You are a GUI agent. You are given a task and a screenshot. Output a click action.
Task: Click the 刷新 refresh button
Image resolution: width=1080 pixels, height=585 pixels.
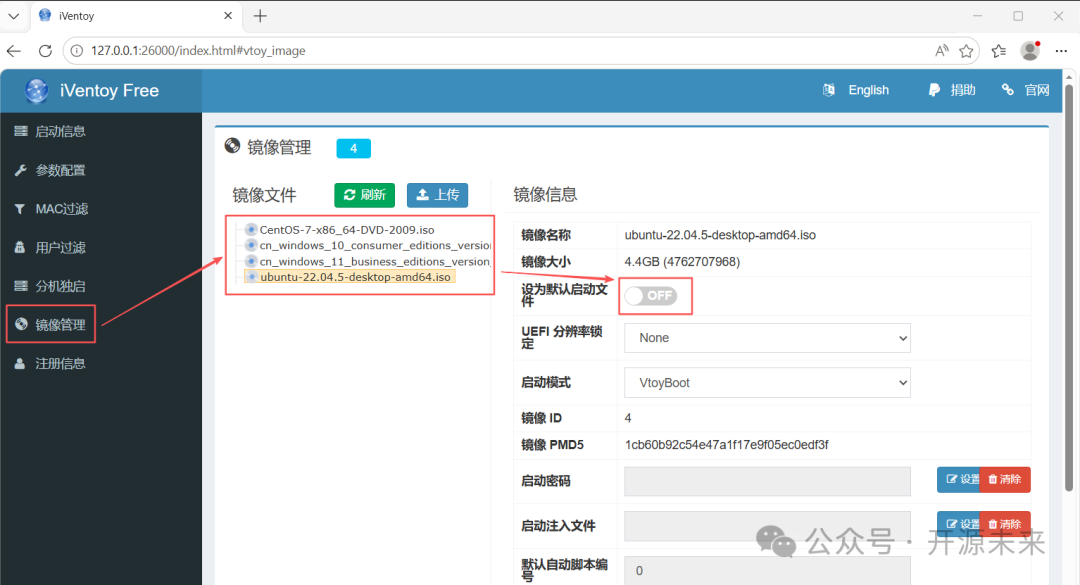click(x=364, y=195)
